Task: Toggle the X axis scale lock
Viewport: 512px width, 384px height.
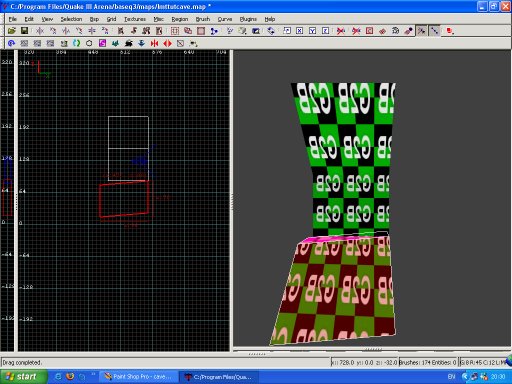Action: tap(300, 31)
